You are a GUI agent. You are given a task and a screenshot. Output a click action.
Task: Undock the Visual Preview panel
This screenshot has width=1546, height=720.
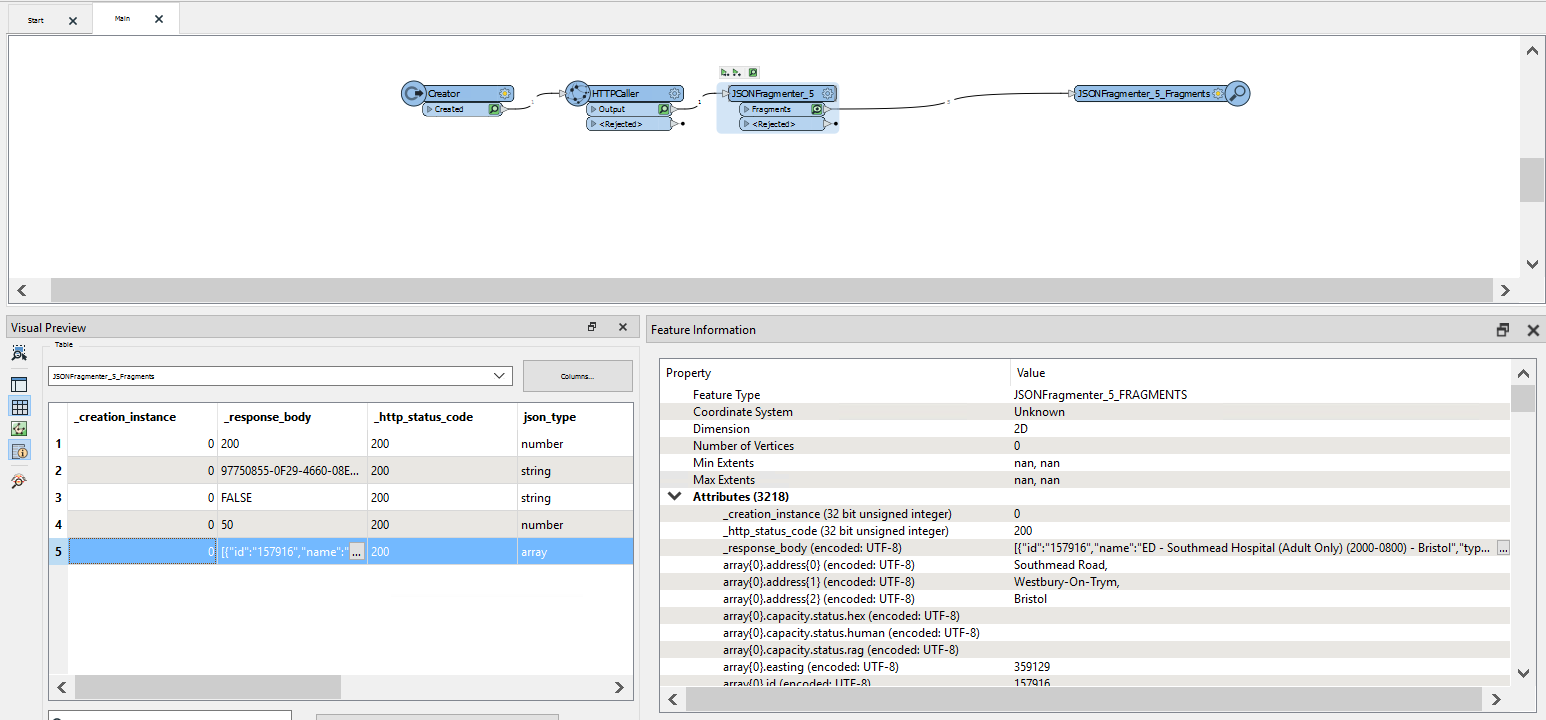point(592,327)
